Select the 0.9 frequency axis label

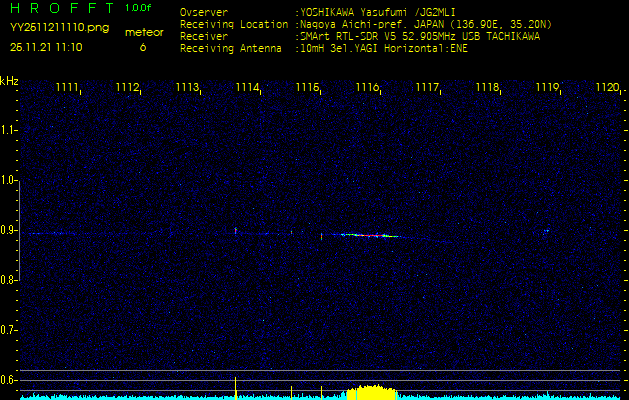coord(9,230)
